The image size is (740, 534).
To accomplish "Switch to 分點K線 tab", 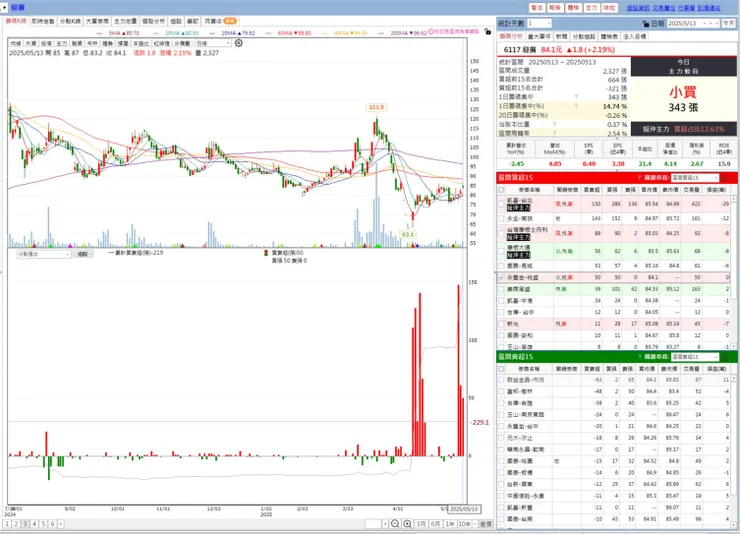I will point(70,21).
